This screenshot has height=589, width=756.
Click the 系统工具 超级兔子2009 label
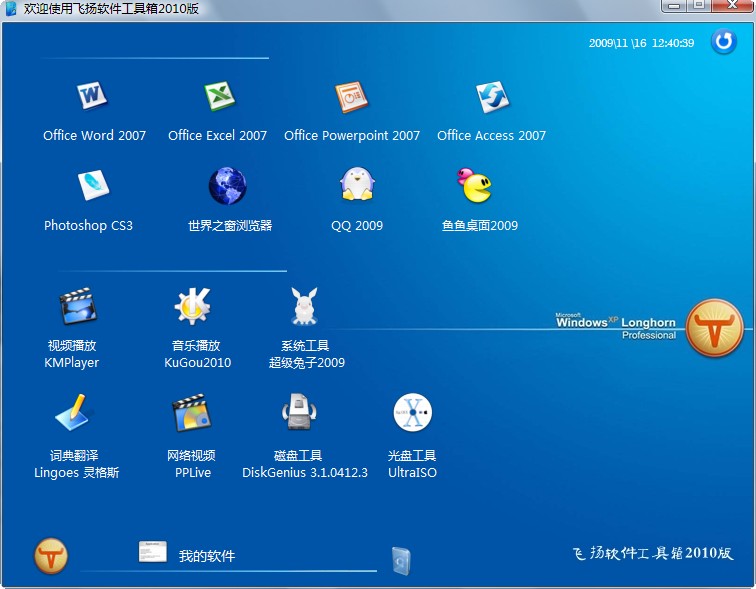point(307,354)
